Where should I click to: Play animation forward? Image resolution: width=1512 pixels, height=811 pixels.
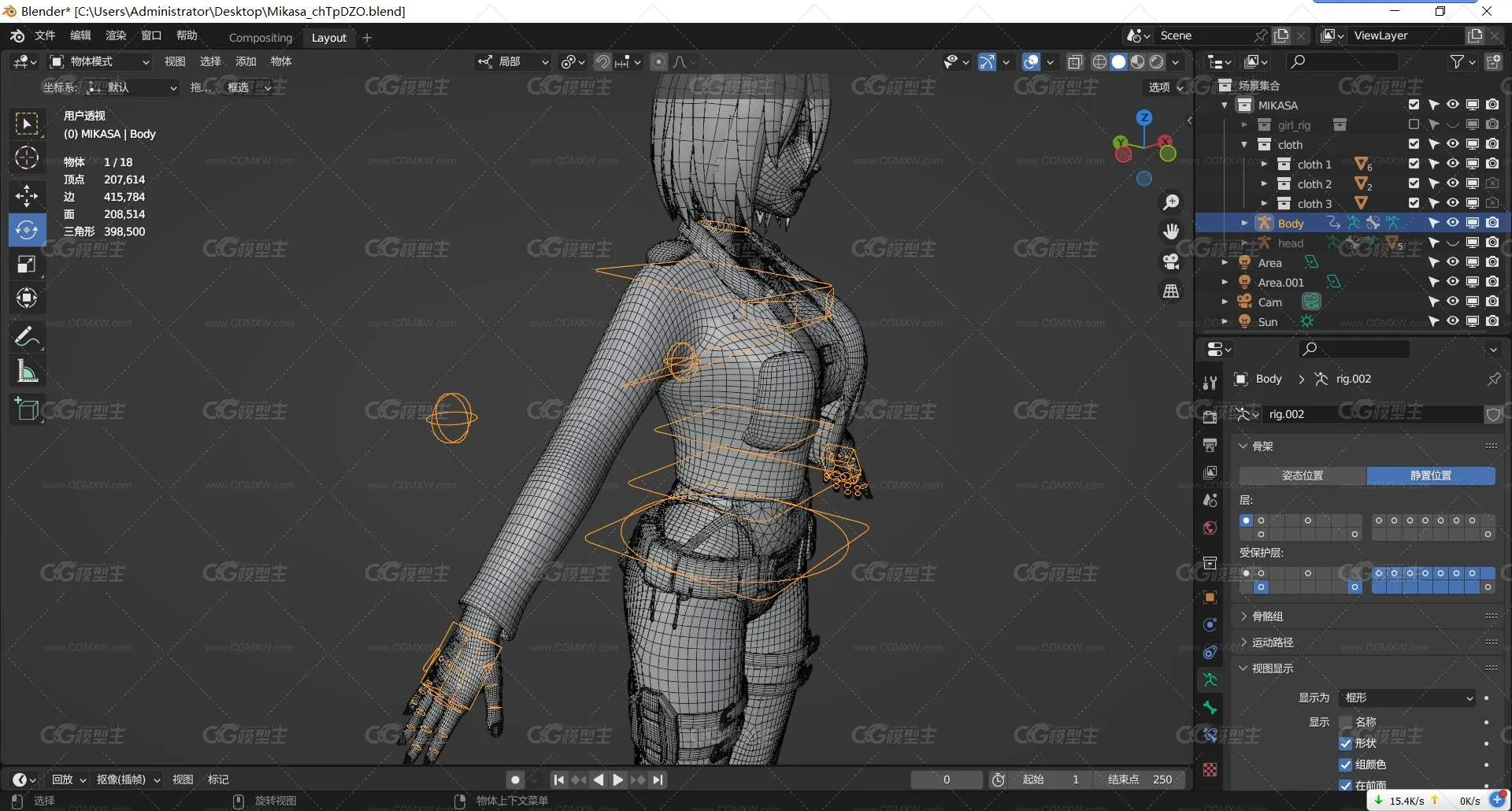pos(618,780)
